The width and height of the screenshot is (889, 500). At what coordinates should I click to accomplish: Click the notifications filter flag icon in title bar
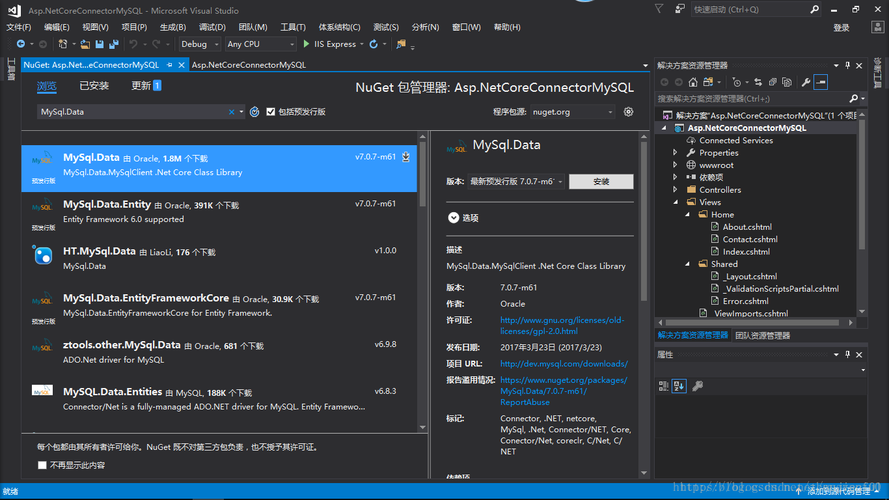tap(659, 9)
